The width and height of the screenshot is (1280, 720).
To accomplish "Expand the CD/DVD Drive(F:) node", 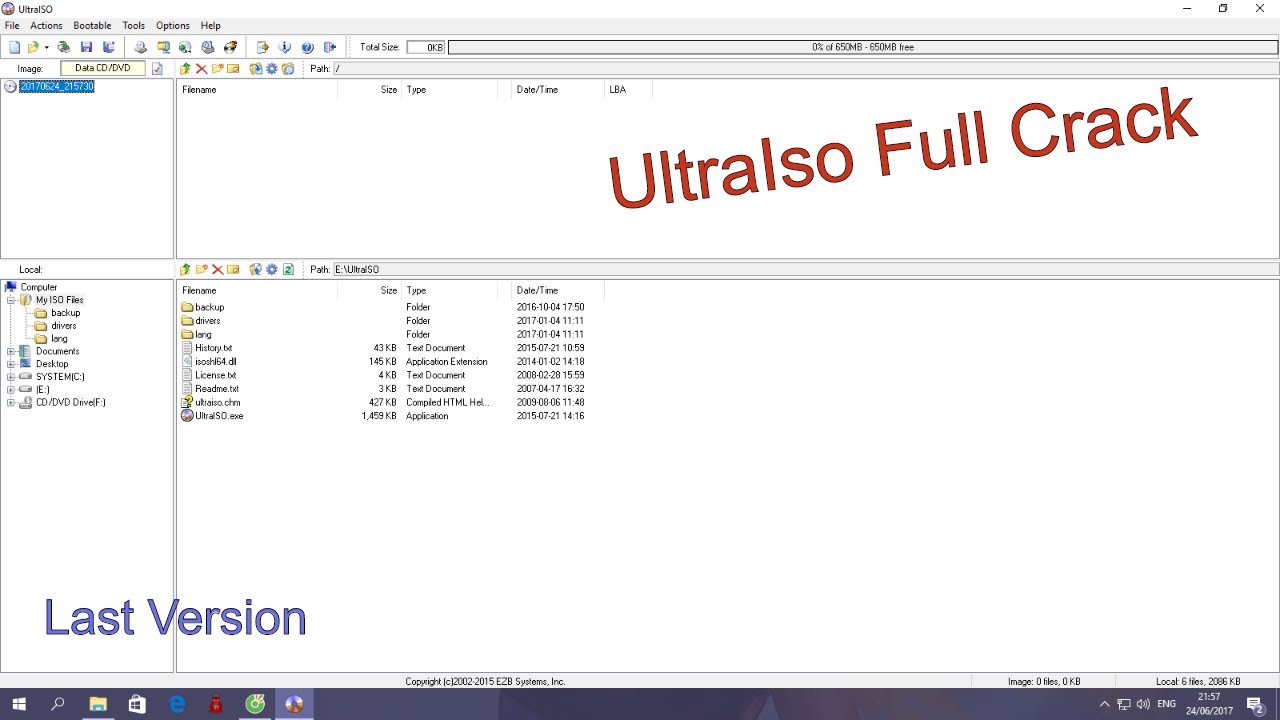I will point(11,403).
